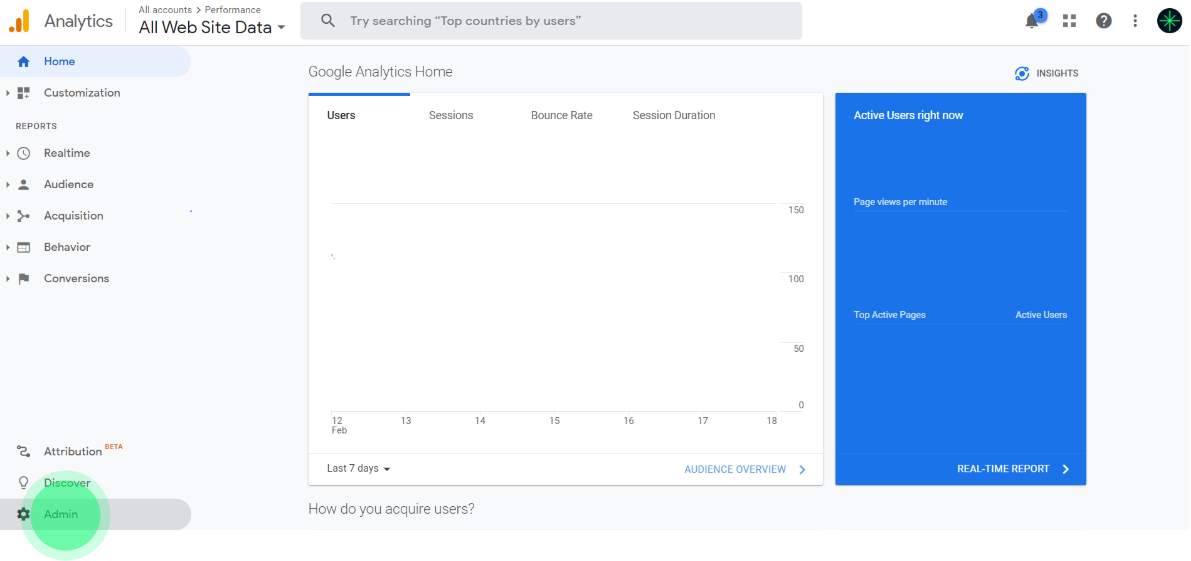
Task: Click the Google Analytics logo
Action: 20,21
